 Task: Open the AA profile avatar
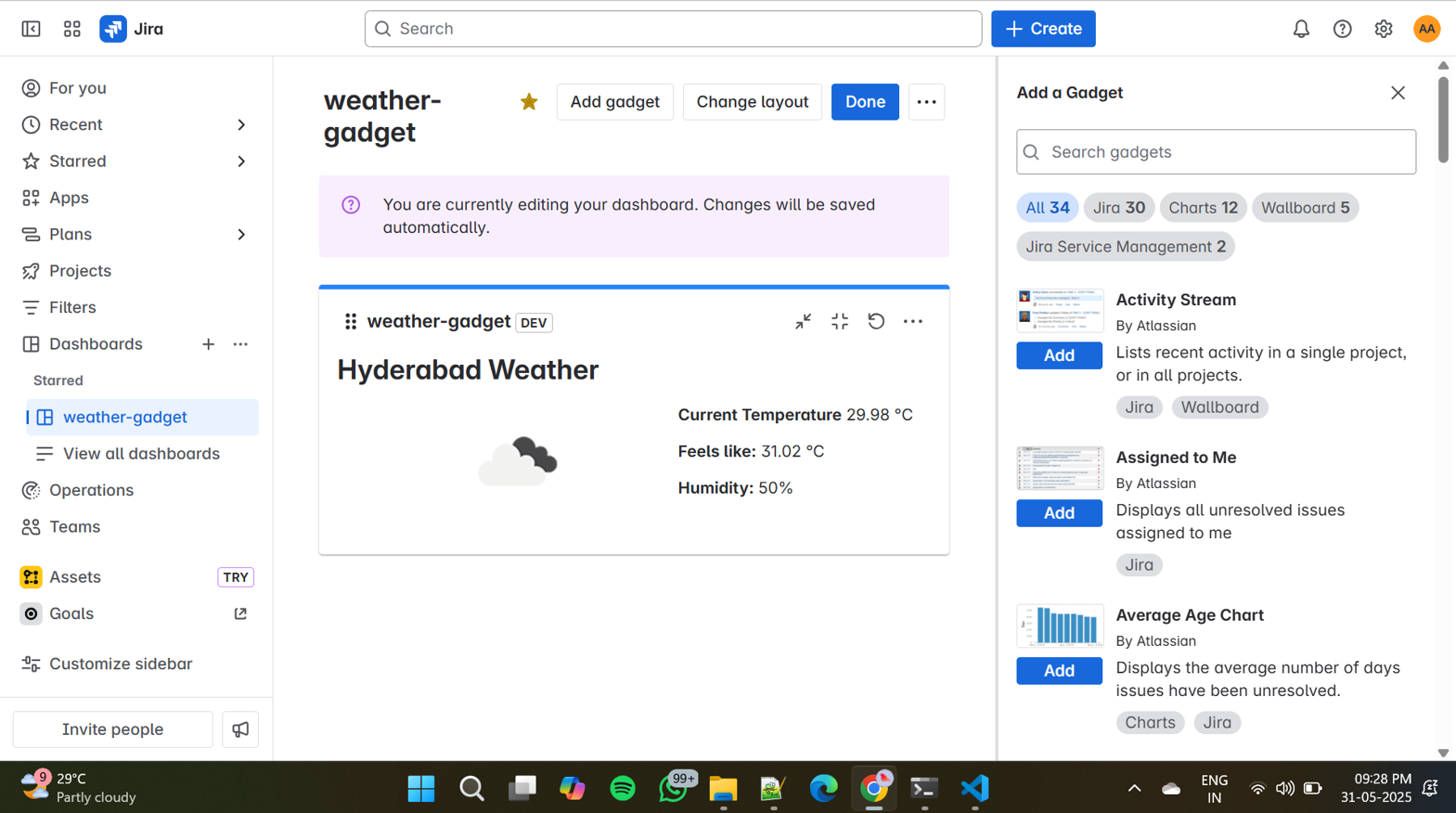click(x=1426, y=29)
